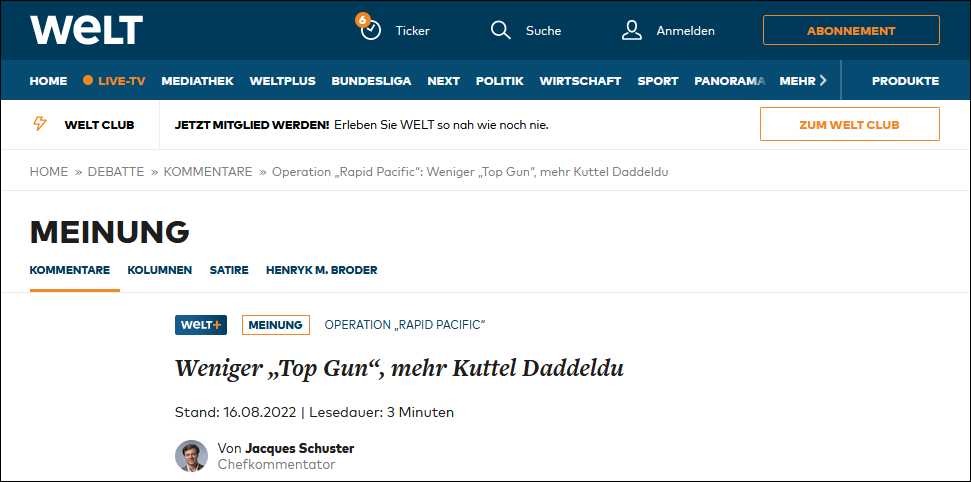
Task: Select the SATIRE tab
Action: (229, 270)
